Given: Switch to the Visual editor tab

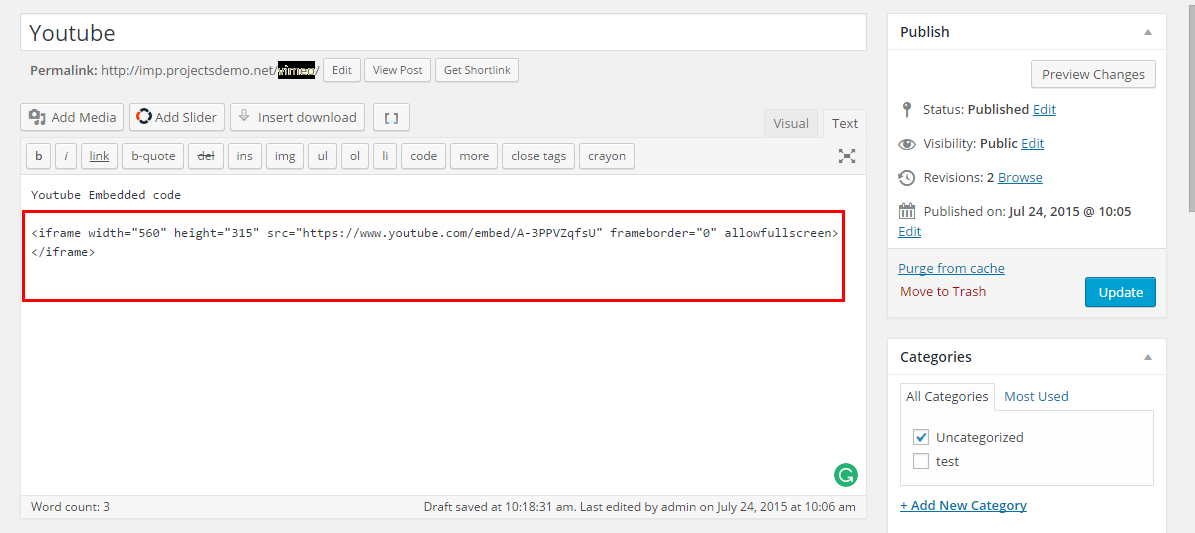Looking at the screenshot, I should [x=790, y=123].
